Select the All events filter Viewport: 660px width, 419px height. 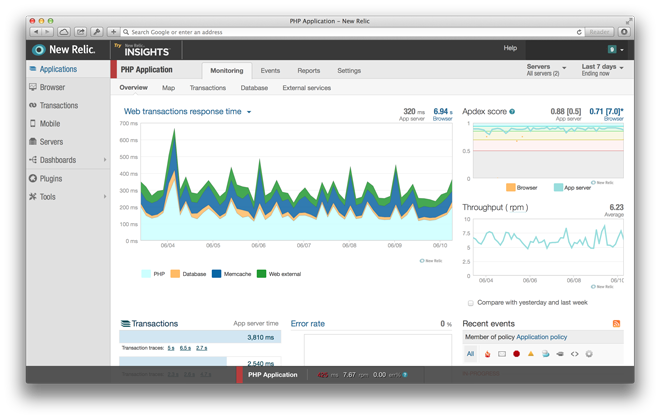pyautogui.click(x=470, y=354)
